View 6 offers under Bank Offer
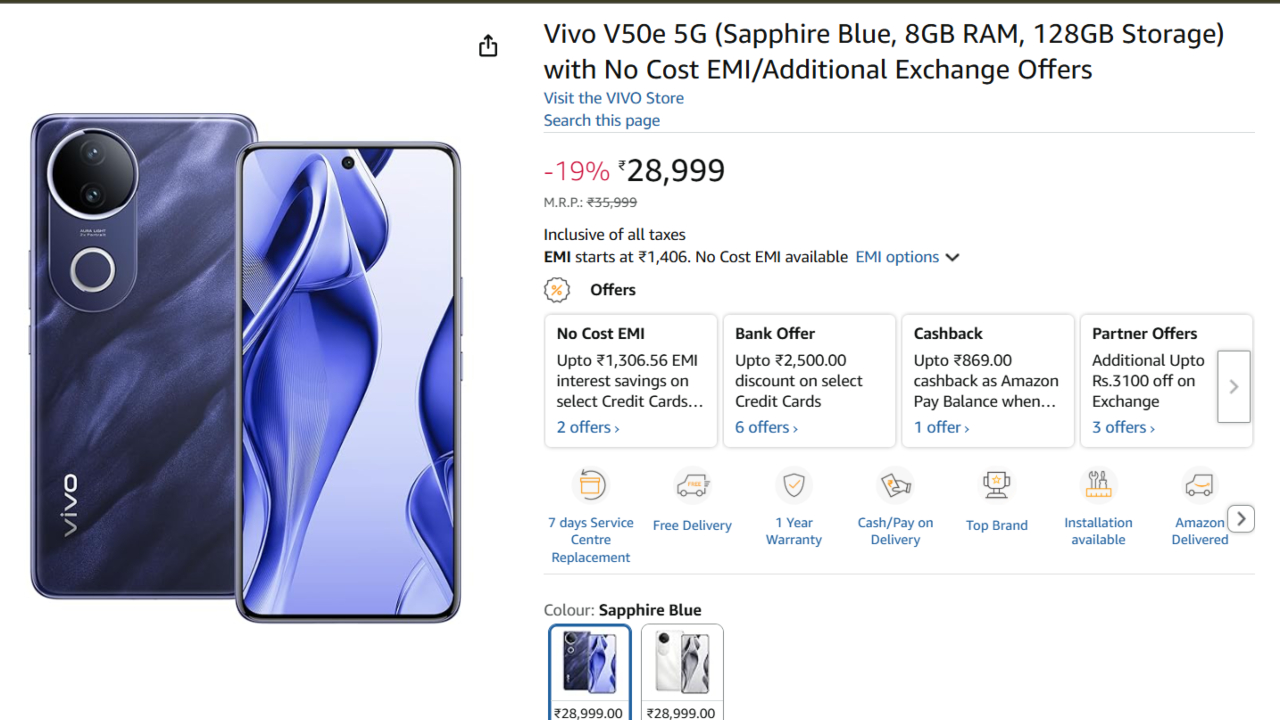The image size is (1280, 720). [766, 428]
